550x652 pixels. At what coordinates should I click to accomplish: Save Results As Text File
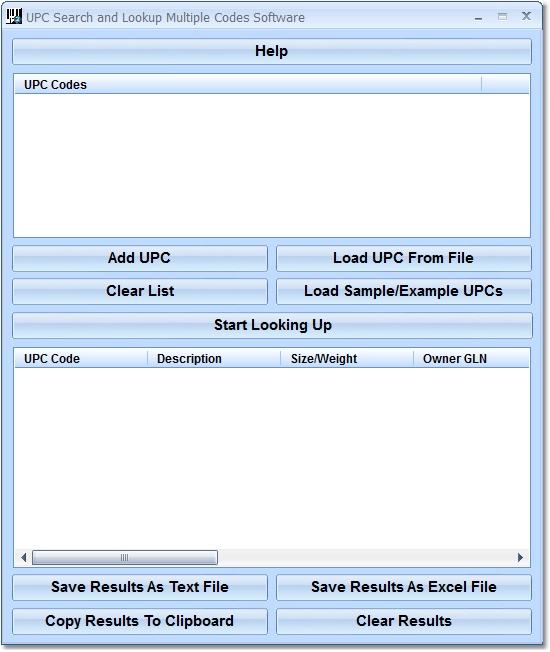[140, 587]
